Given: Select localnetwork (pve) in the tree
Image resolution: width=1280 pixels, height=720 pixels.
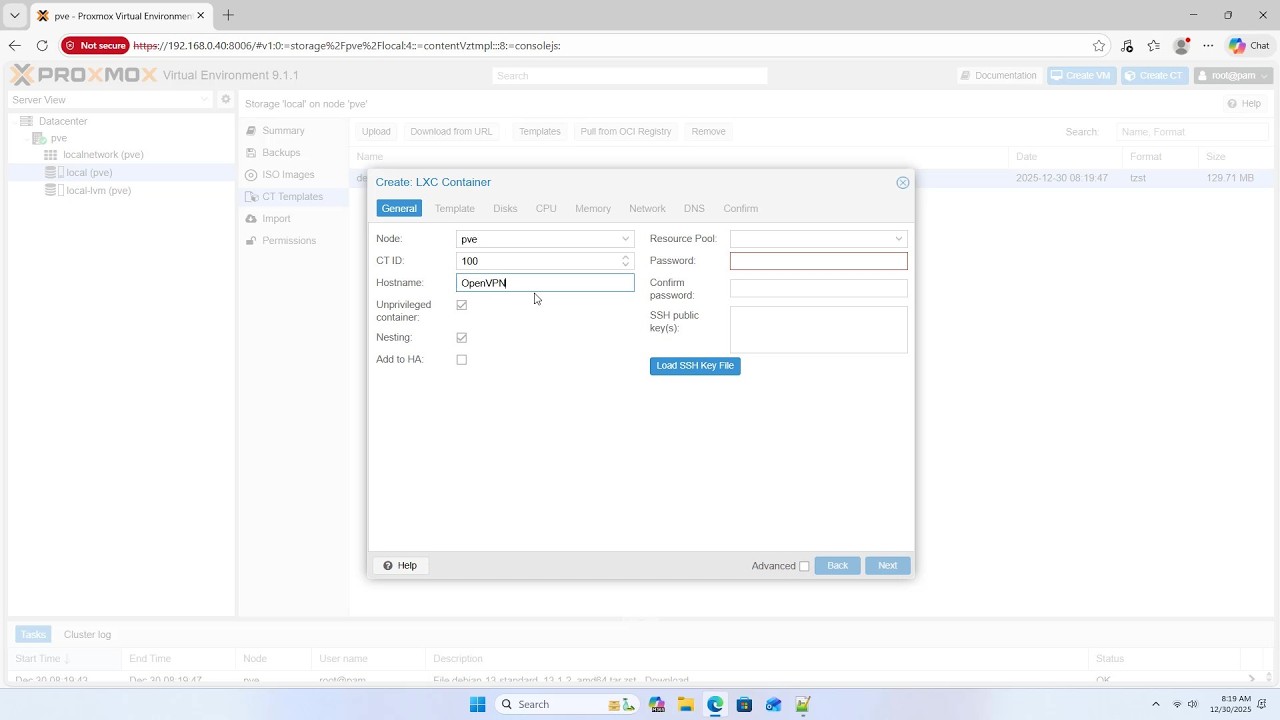Looking at the screenshot, I should 103,155.
